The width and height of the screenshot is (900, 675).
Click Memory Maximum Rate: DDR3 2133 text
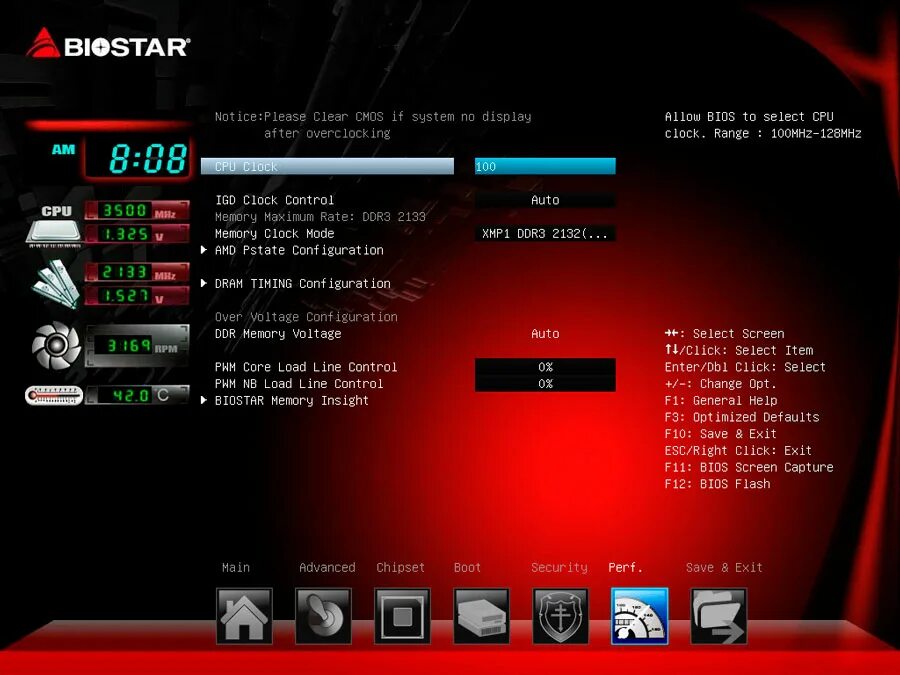320,217
